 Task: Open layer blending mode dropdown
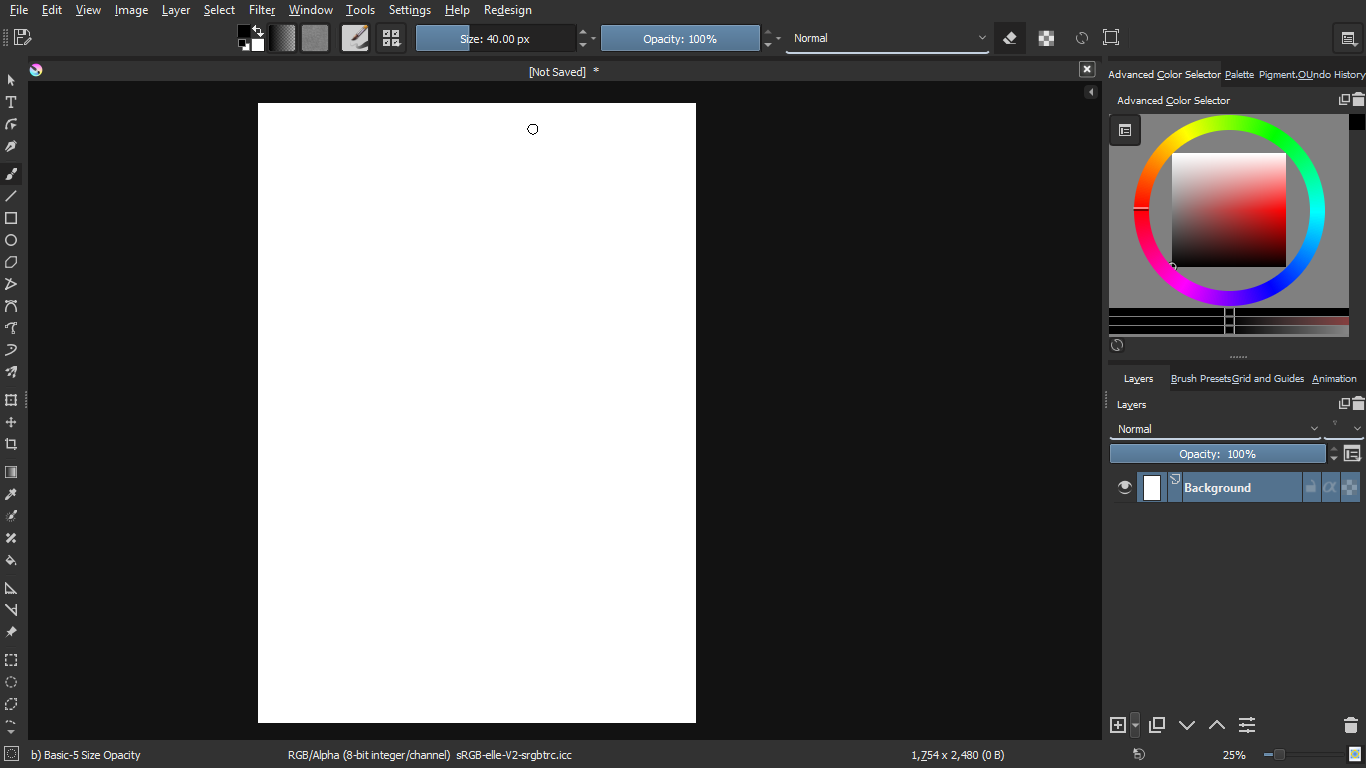pyautogui.click(x=1215, y=429)
